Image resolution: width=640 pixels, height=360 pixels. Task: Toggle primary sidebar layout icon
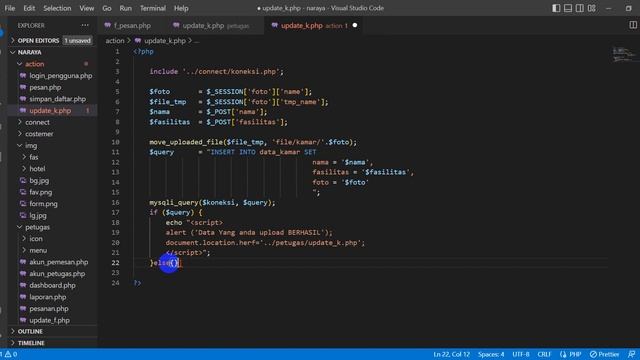point(556,8)
